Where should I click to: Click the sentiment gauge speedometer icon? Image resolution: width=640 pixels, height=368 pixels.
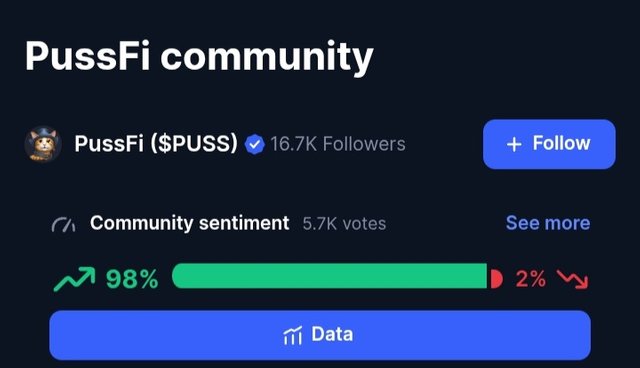click(x=64, y=224)
